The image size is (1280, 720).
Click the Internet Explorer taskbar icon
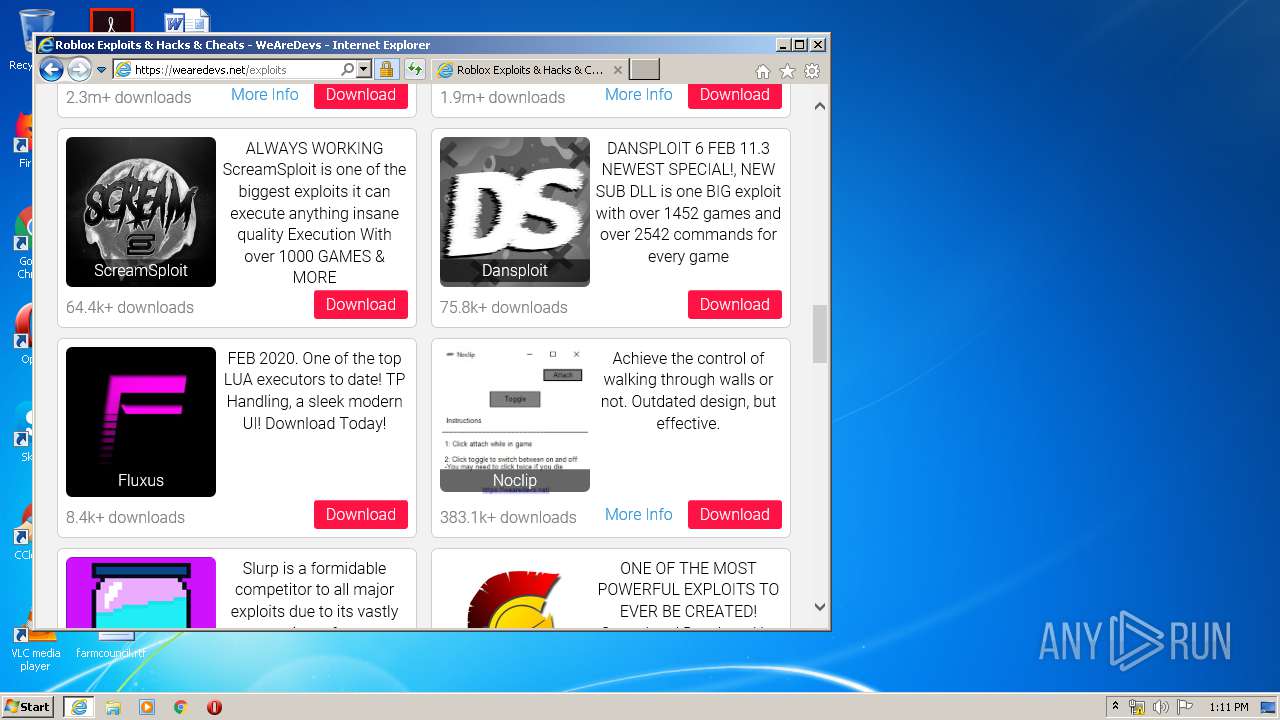(x=79, y=707)
